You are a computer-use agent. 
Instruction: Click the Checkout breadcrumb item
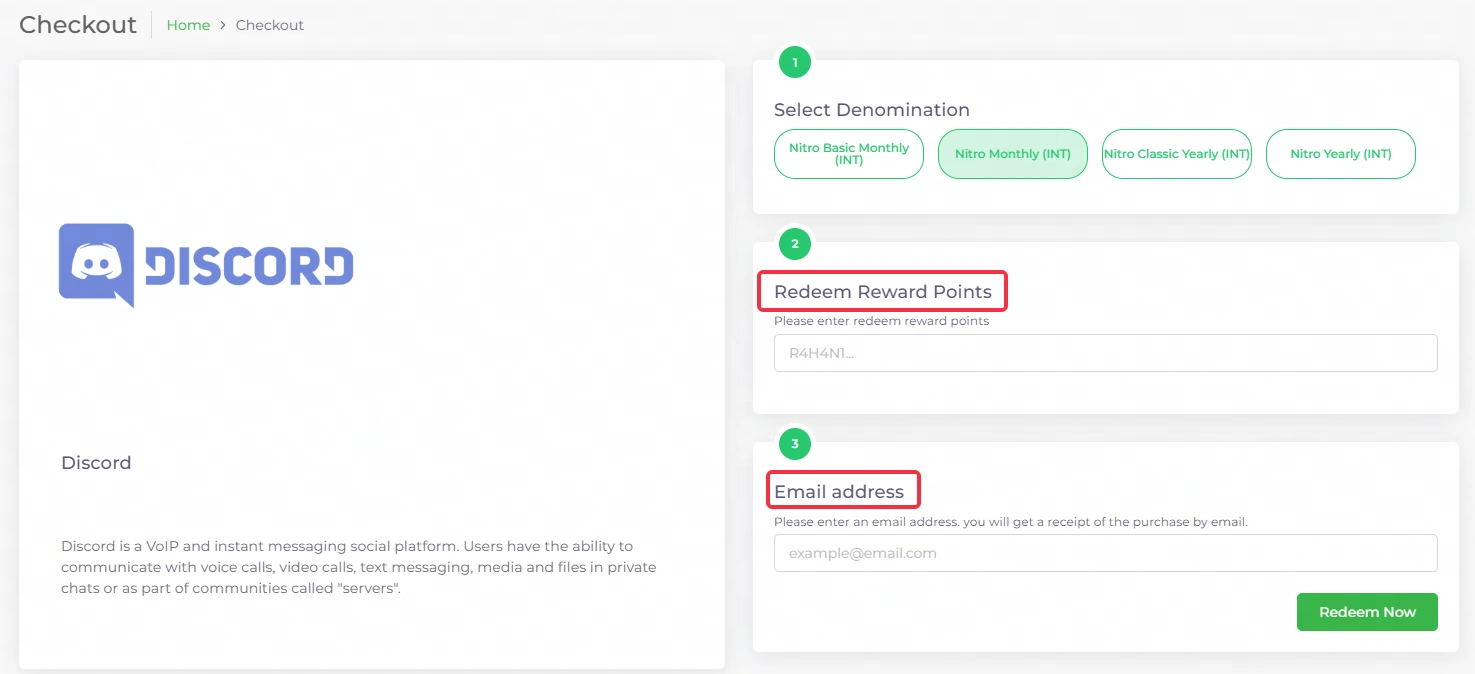(269, 25)
